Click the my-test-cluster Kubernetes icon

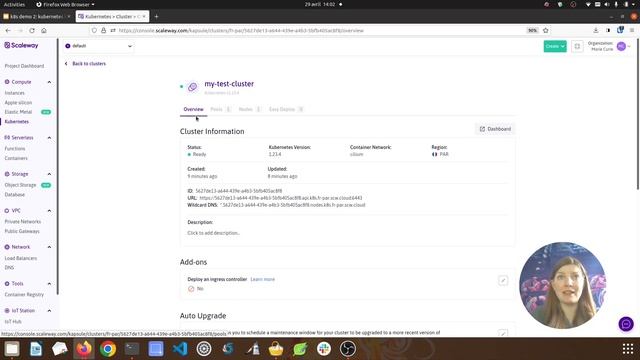point(192,87)
